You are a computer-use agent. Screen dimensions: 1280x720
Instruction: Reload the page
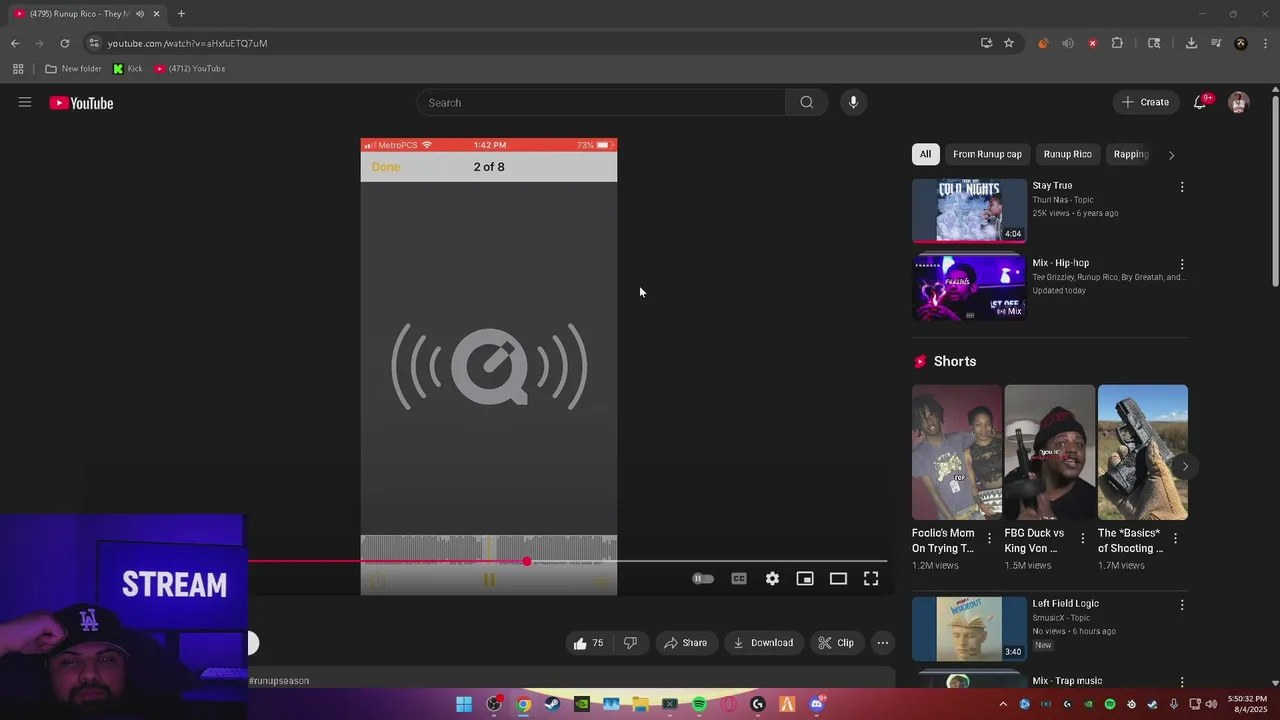point(65,43)
